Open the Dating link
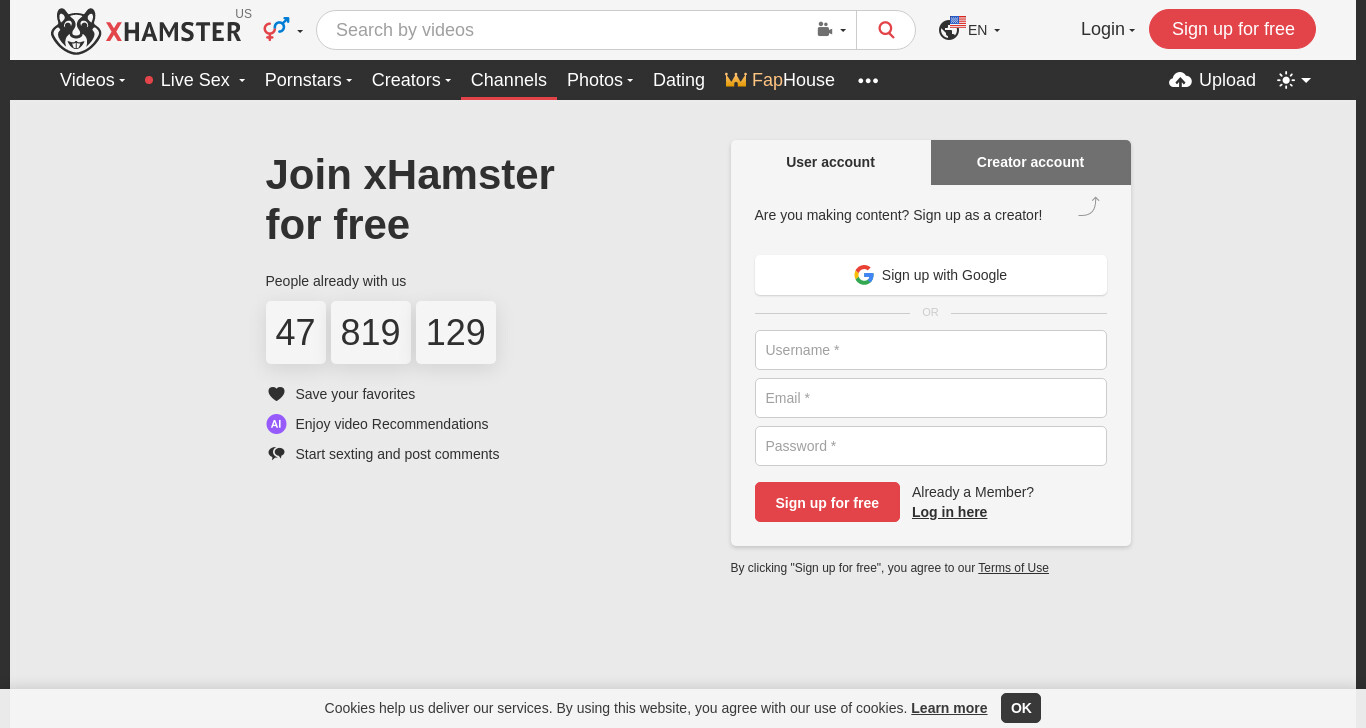The width and height of the screenshot is (1366, 728). tap(679, 80)
